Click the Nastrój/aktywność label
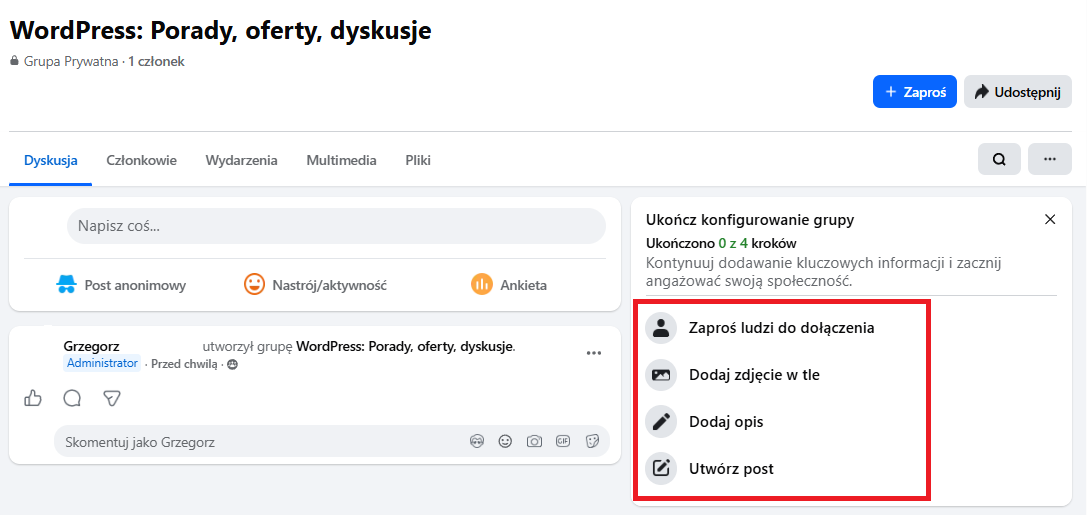The width and height of the screenshot is (1087, 515). click(329, 285)
